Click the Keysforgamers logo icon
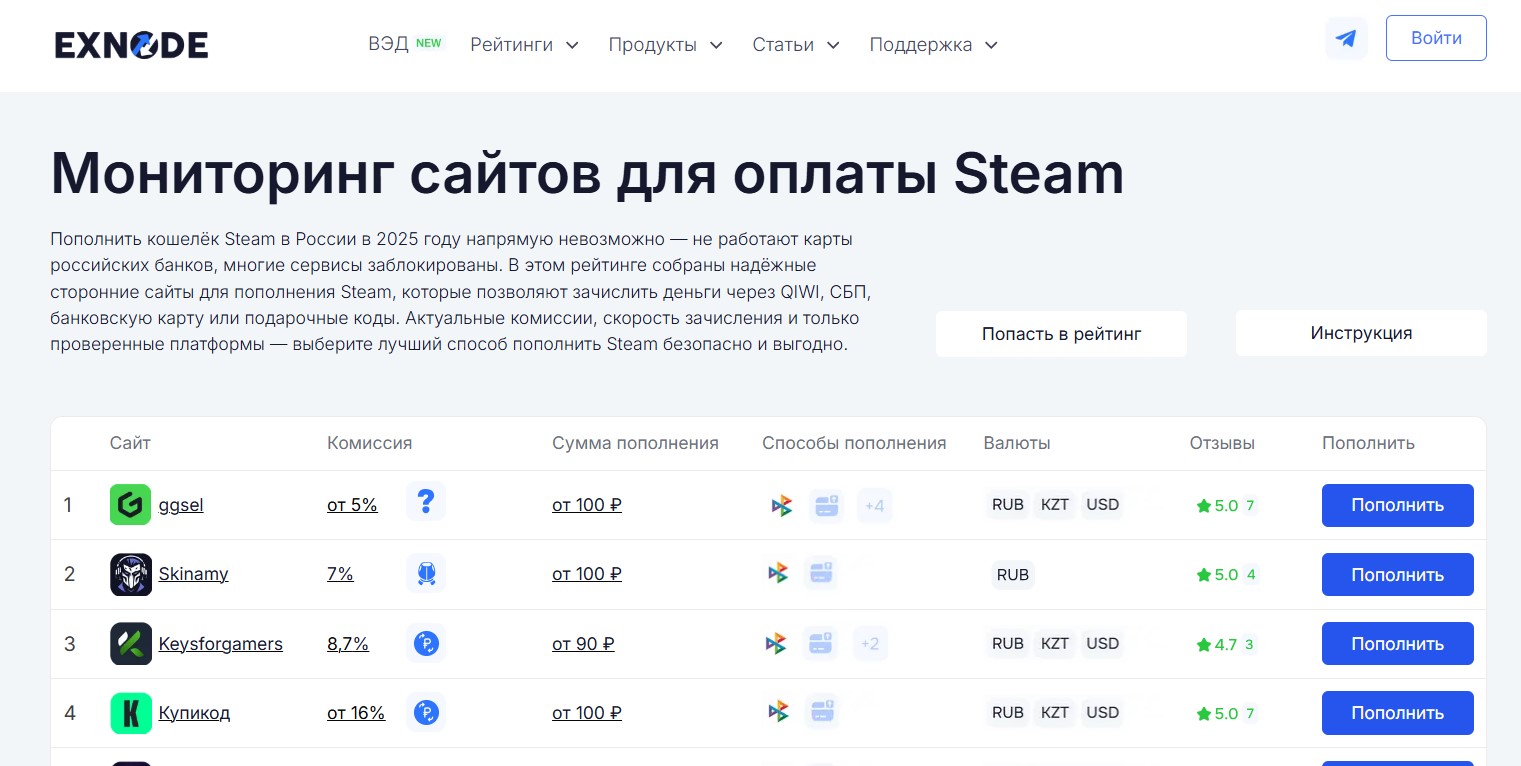The width and height of the screenshot is (1521, 766). [130, 644]
